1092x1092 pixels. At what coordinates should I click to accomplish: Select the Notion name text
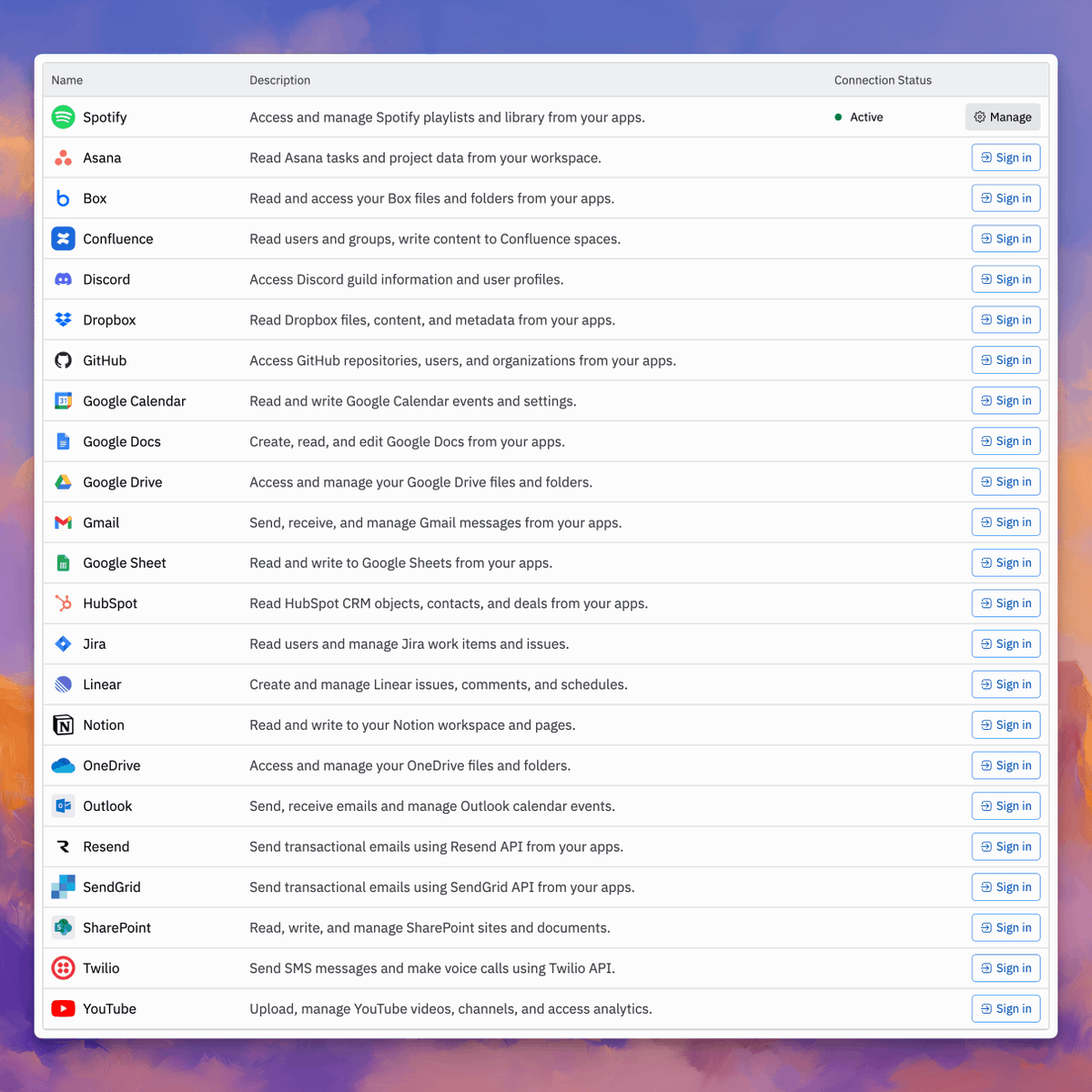click(104, 725)
